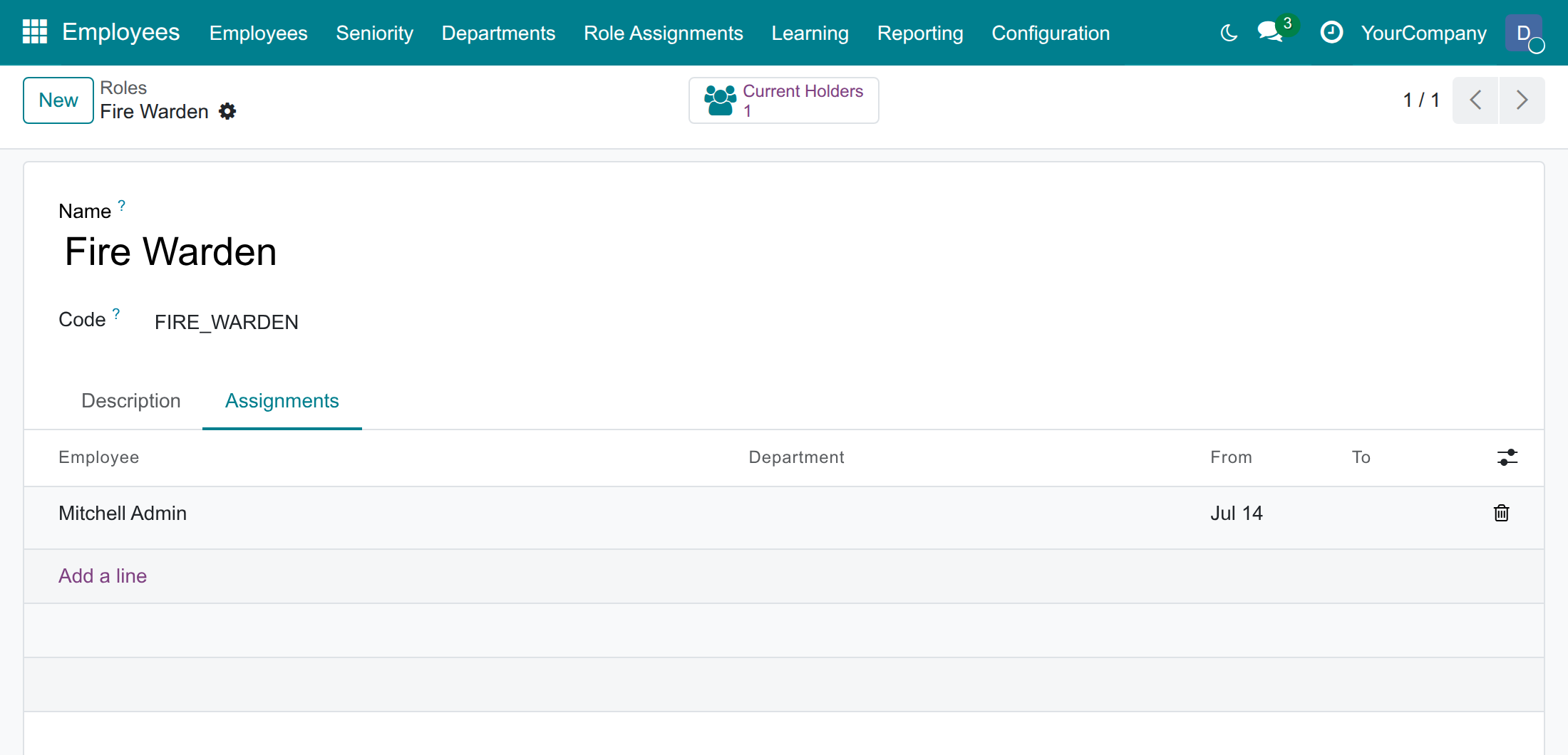Open the user avatar menu
1568x755 pixels.
pos(1524,33)
